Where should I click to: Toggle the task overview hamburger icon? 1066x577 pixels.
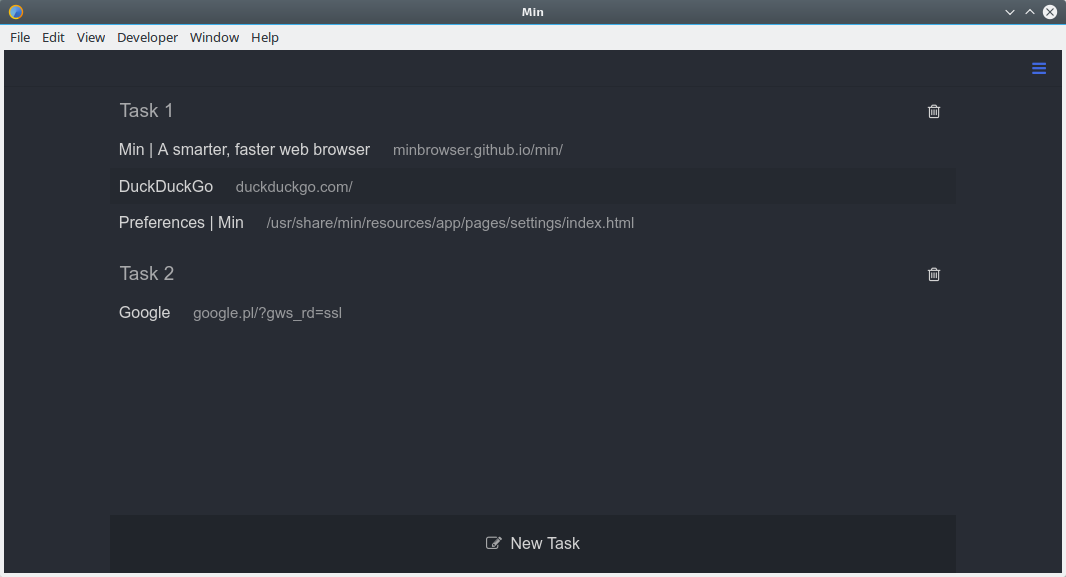click(x=1039, y=69)
